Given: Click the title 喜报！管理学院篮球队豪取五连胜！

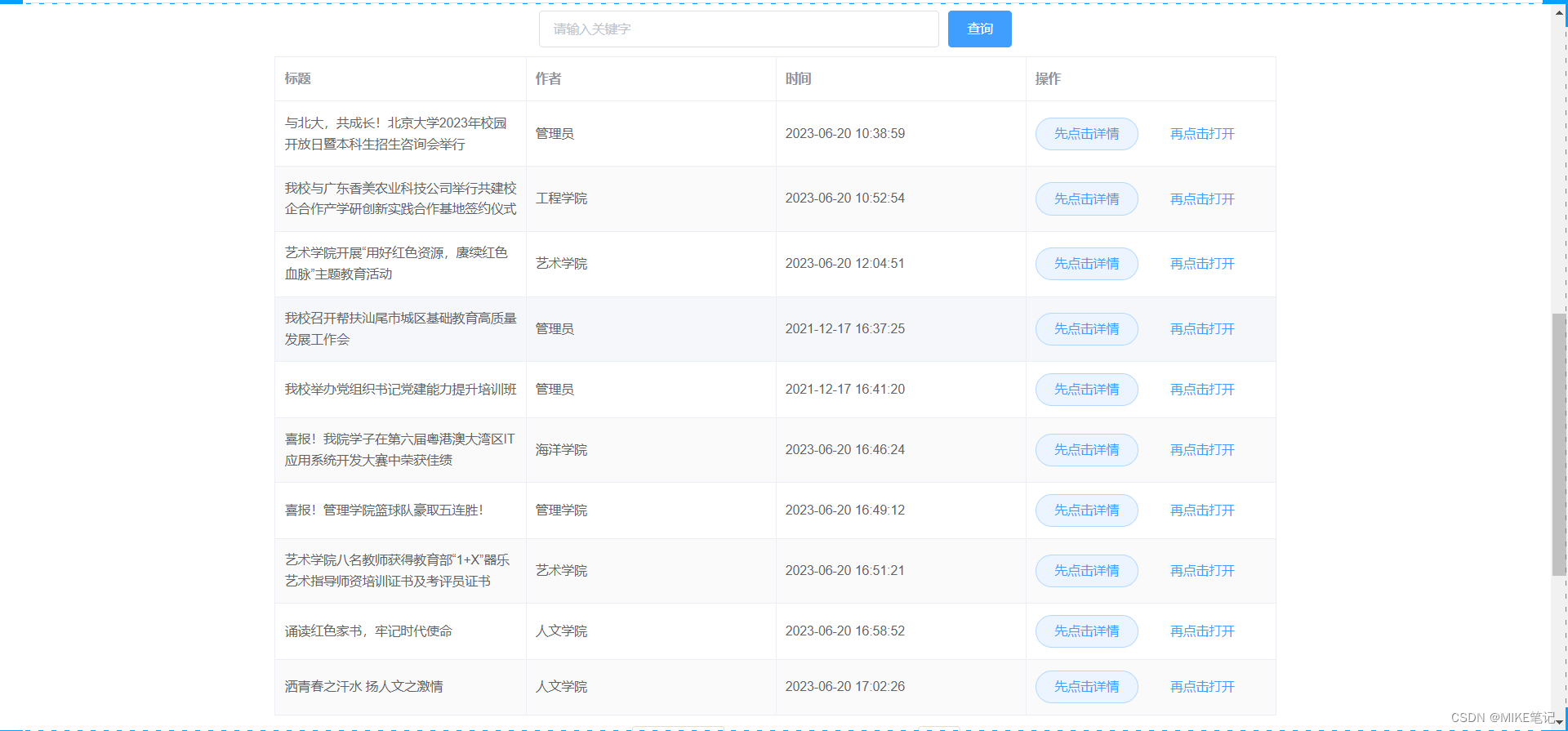Looking at the screenshot, I should coord(384,510).
